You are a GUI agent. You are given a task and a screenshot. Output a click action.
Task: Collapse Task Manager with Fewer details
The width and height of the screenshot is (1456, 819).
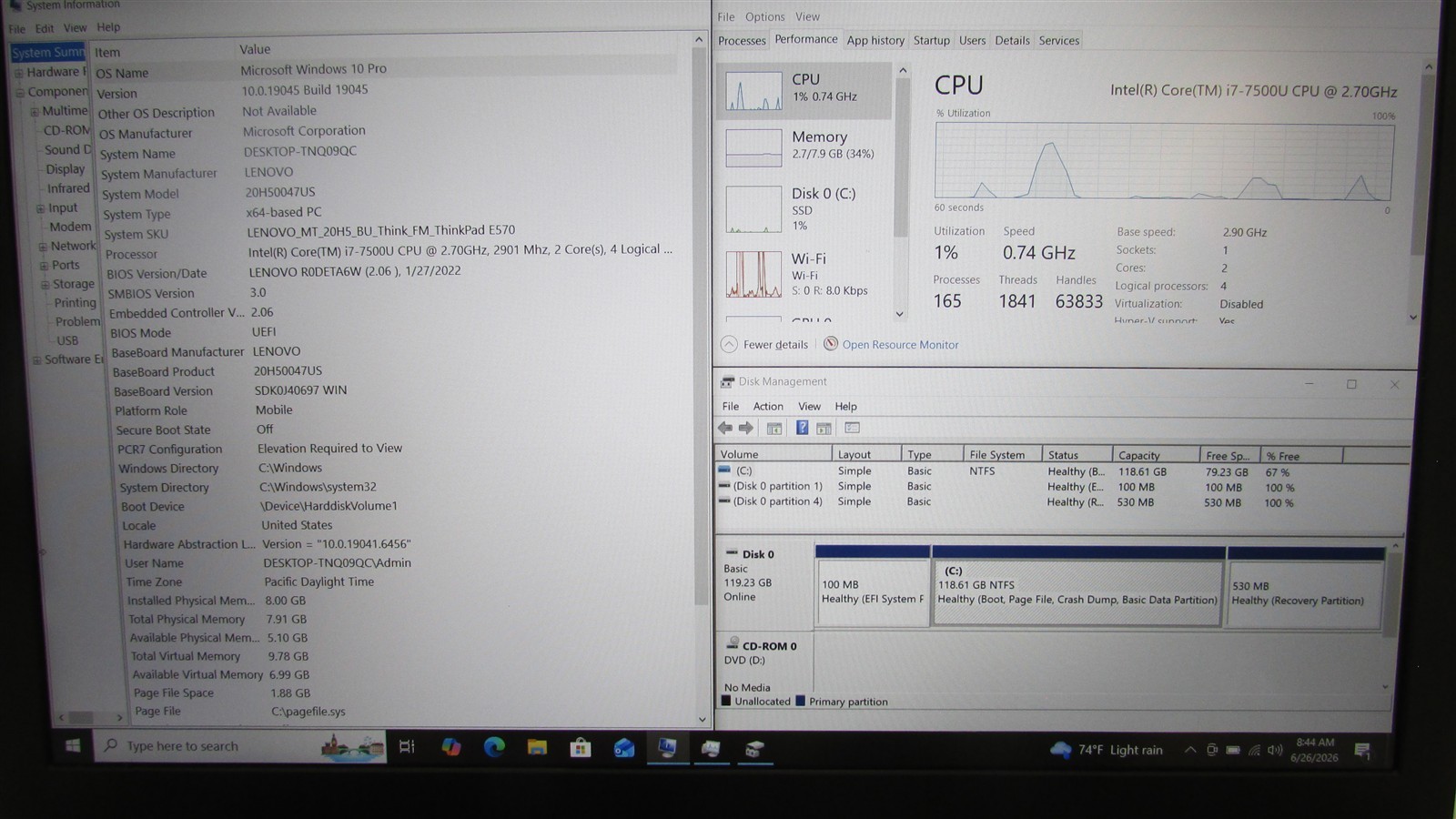764,344
